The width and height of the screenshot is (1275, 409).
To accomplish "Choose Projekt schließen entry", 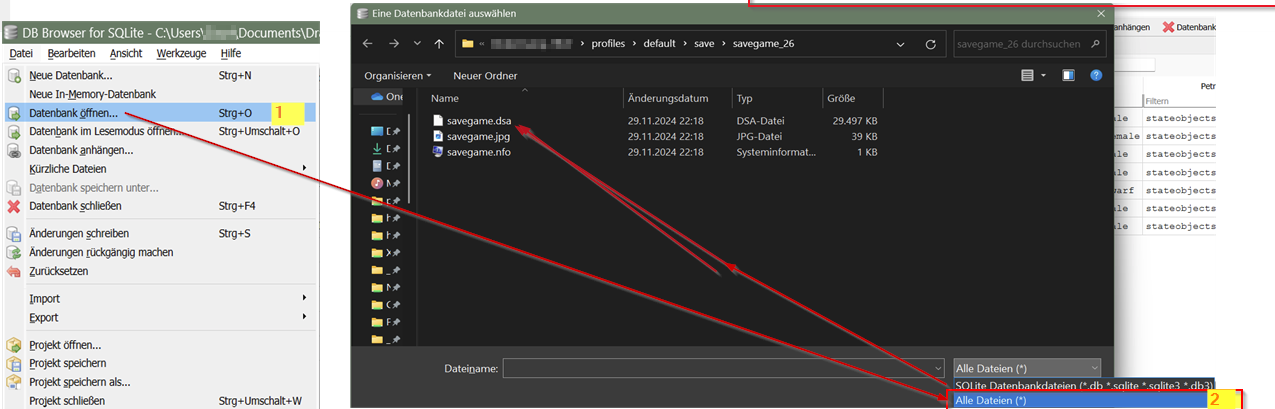I will (x=160, y=401).
